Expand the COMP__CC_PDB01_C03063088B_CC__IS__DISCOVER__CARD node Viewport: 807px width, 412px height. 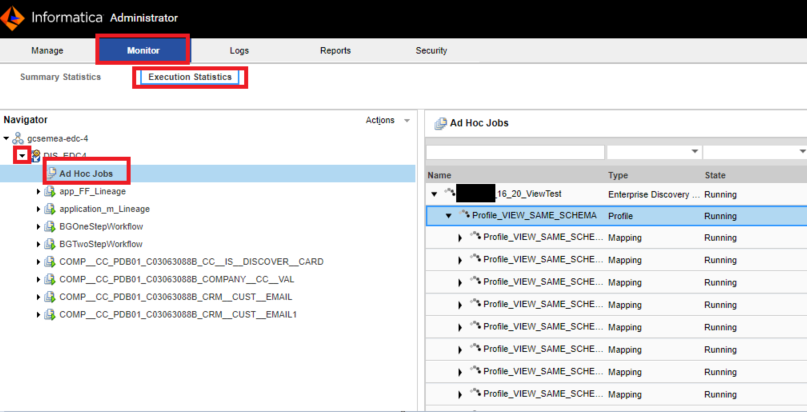point(38,262)
